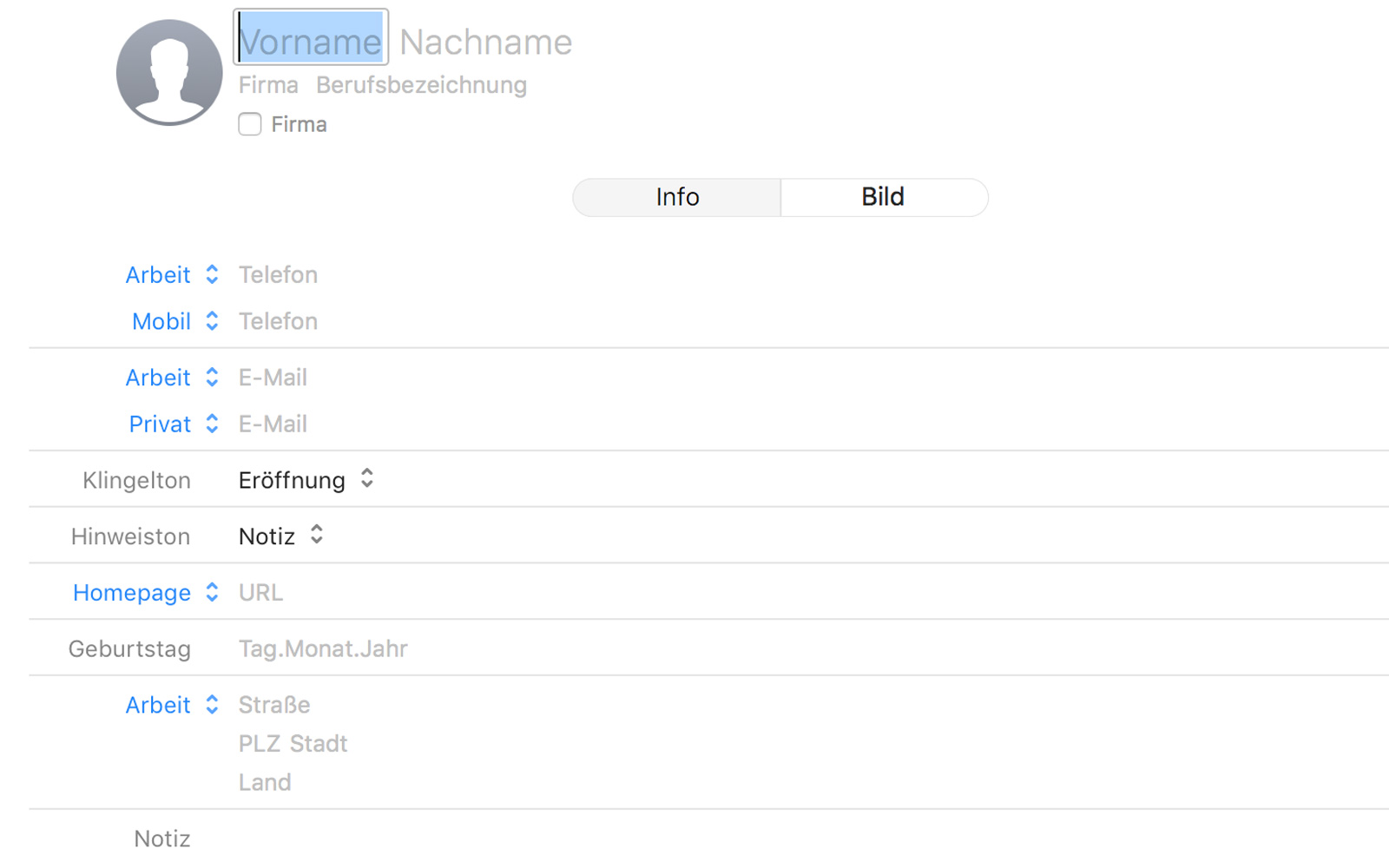Viewport: 1389px width, 868px height.
Task: Click the Geburtstag Tag.Monat.Jahr field
Action: pyautogui.click(x=323, y=649)
